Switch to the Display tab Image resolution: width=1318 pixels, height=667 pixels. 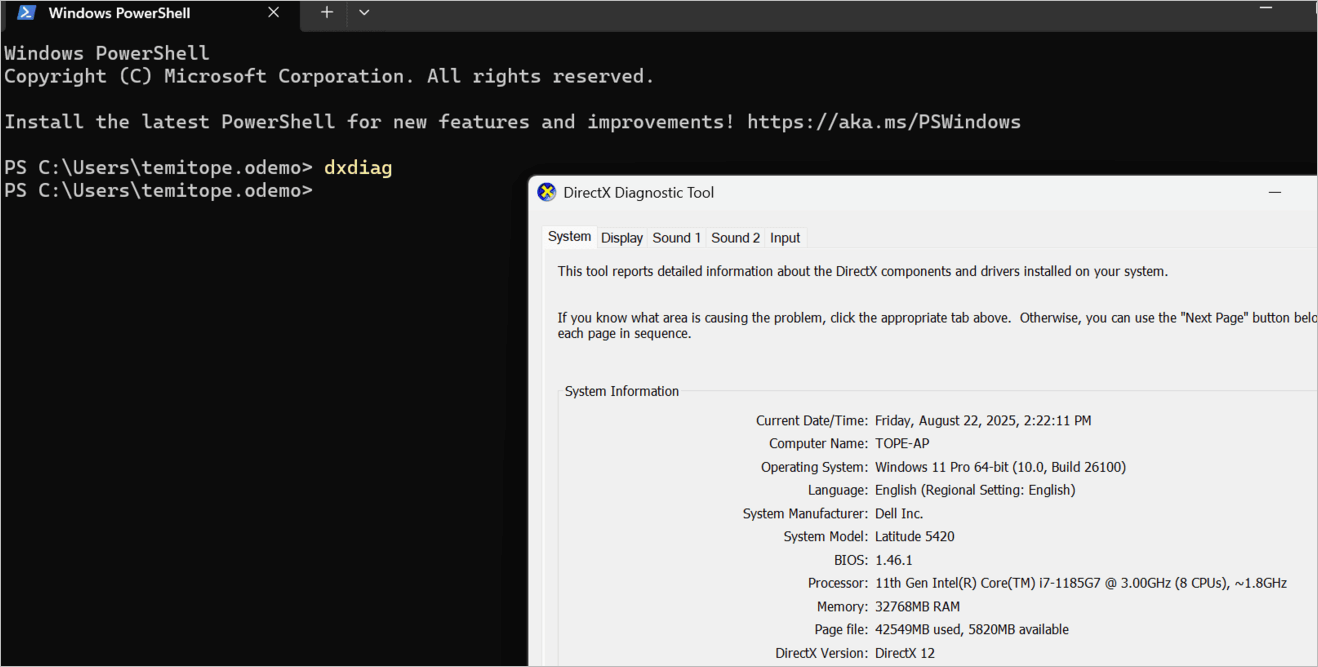click(x=622, y=238)
